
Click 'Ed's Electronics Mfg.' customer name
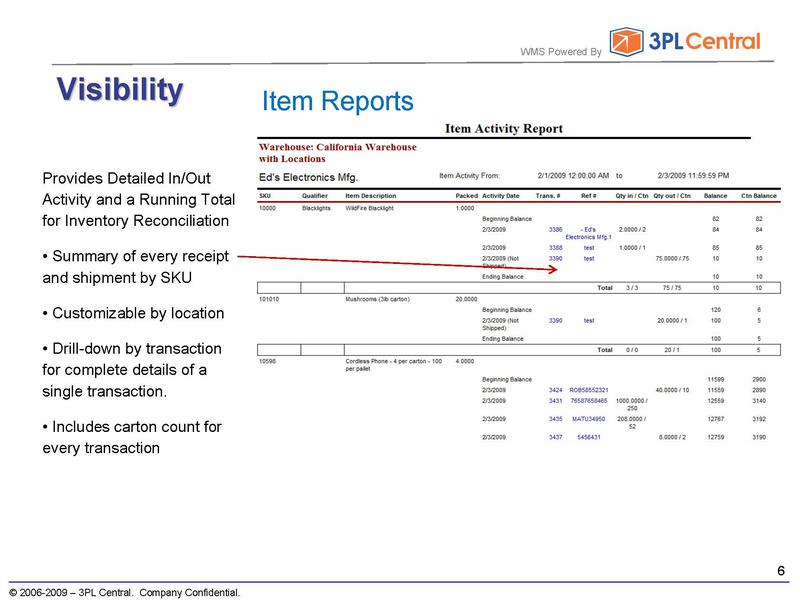click(309, 178)
